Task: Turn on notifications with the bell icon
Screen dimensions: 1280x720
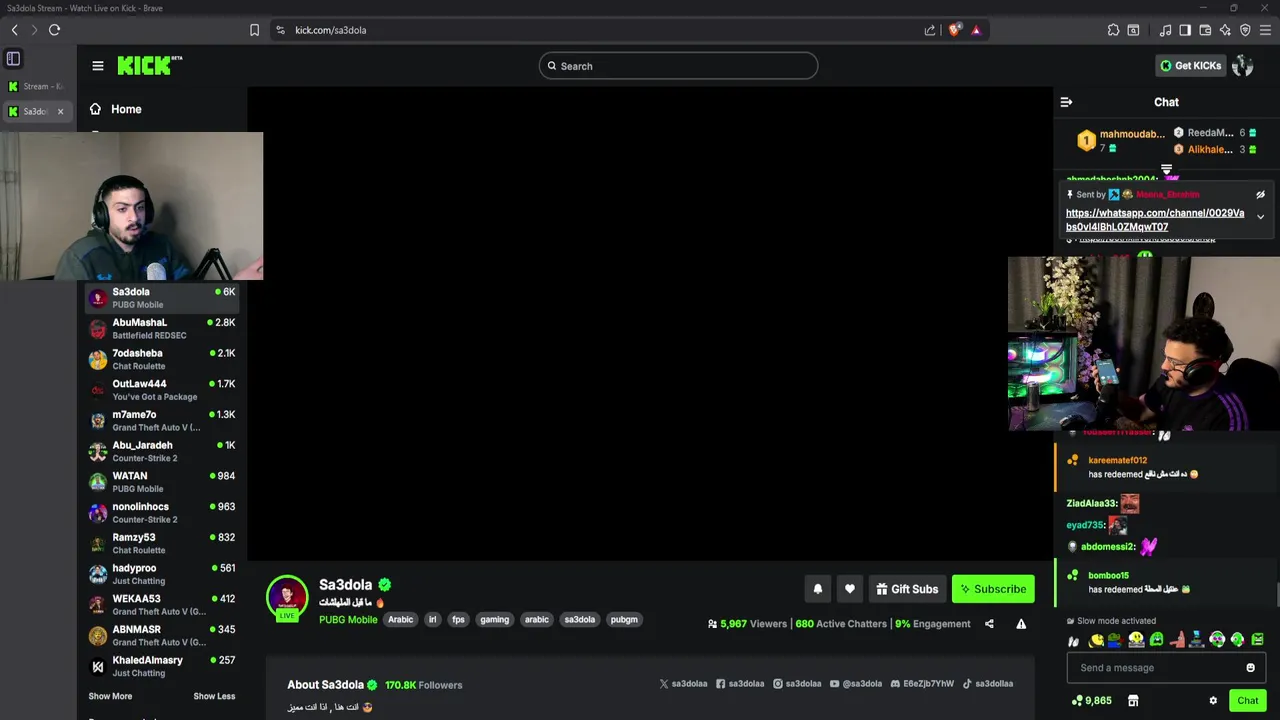Action: pyautogui.click(x=817, y=589)
